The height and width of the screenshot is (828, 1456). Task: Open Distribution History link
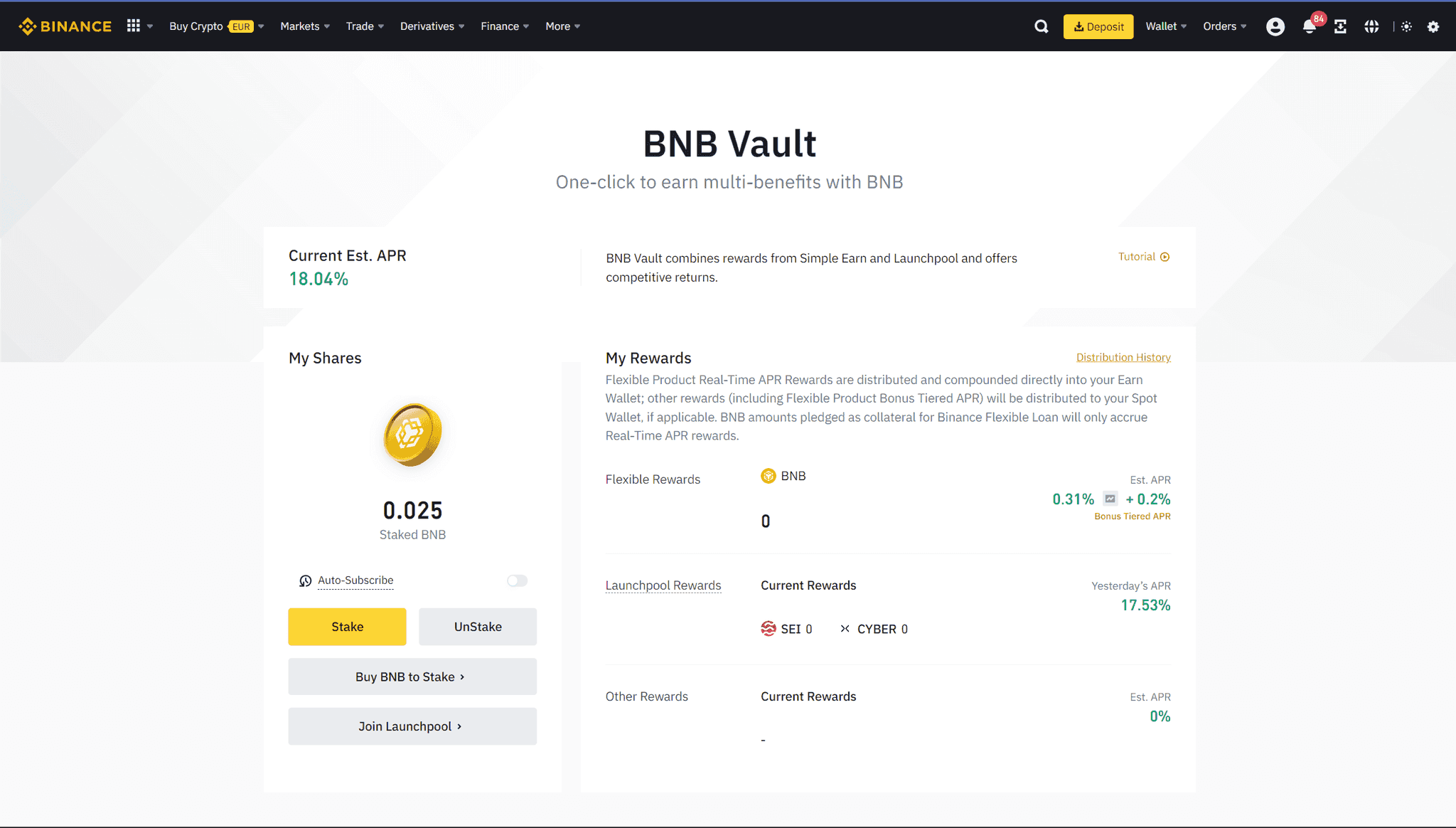(1123, 357)
